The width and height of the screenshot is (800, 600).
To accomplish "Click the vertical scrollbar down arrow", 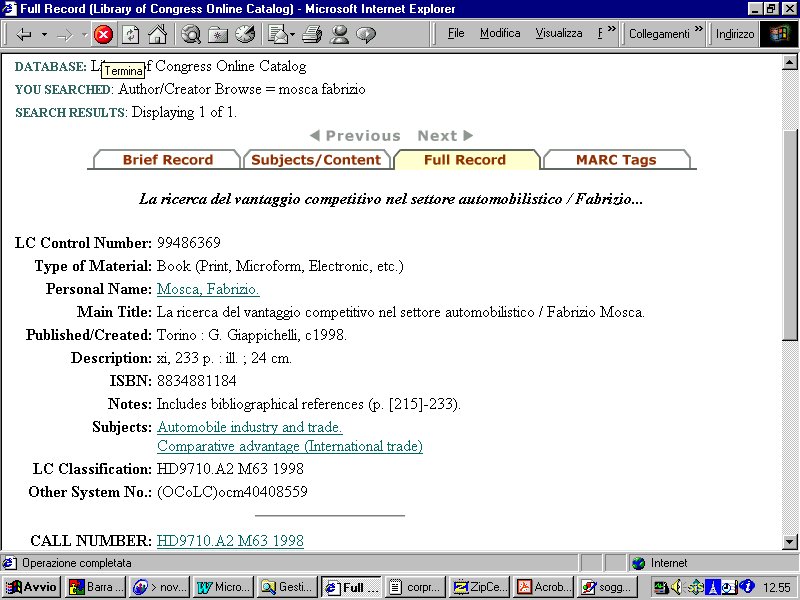I will pos(790,541).
